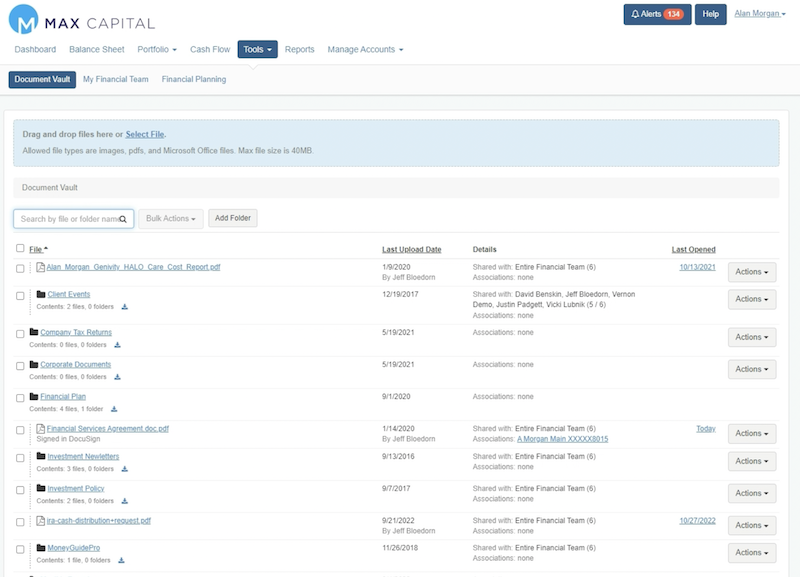800x577 pixels.
Task: Open Actions for Investment Newletters
Action: pyautogui.click(x=752, y=461)
